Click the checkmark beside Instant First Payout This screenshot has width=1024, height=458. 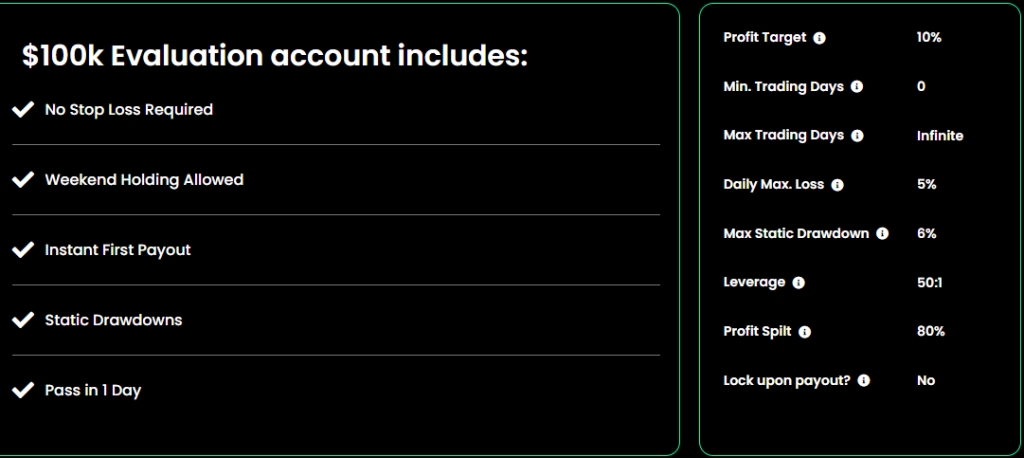click(23, 250)
